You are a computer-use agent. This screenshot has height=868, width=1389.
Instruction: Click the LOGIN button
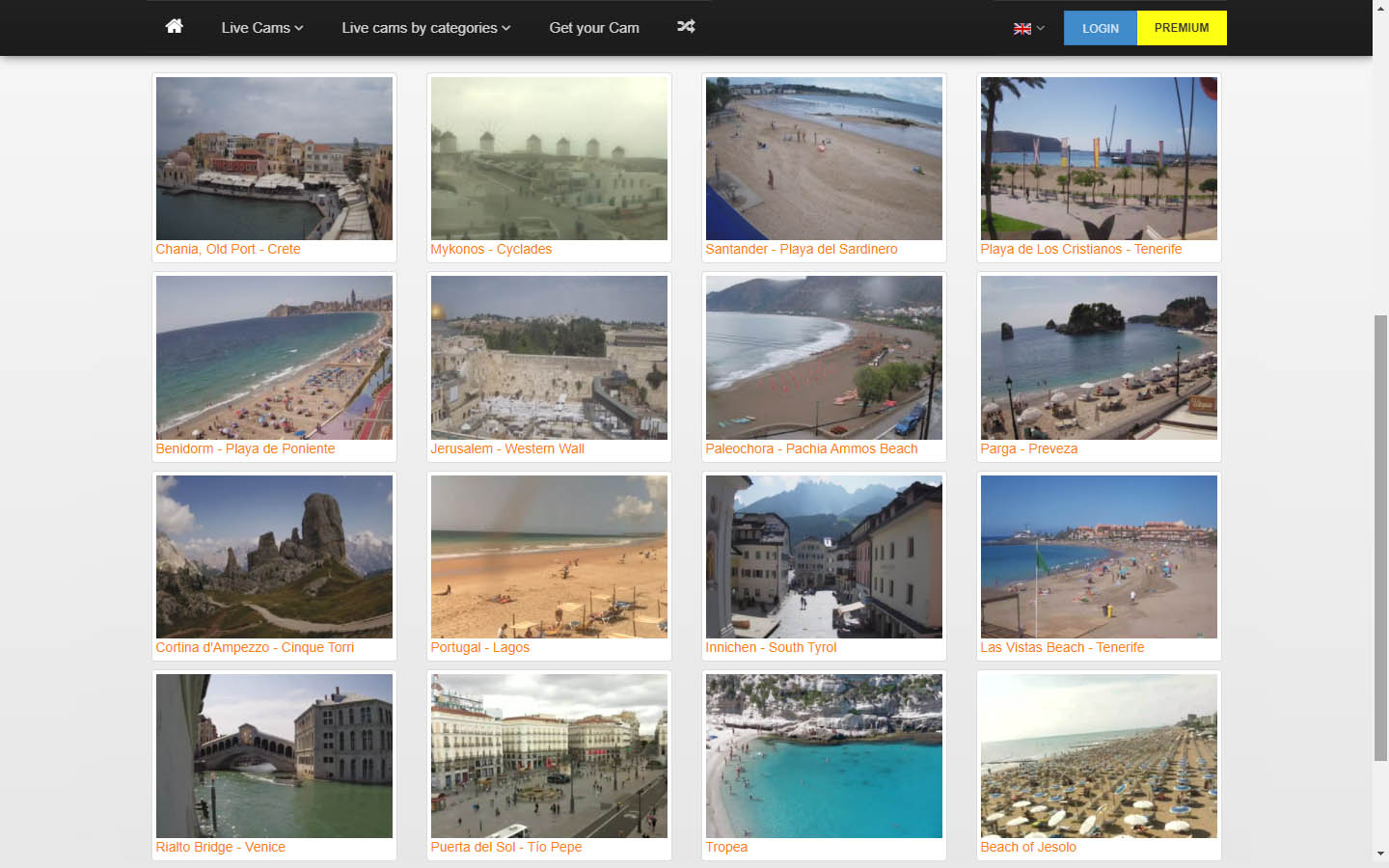(x=1101, y=28)
